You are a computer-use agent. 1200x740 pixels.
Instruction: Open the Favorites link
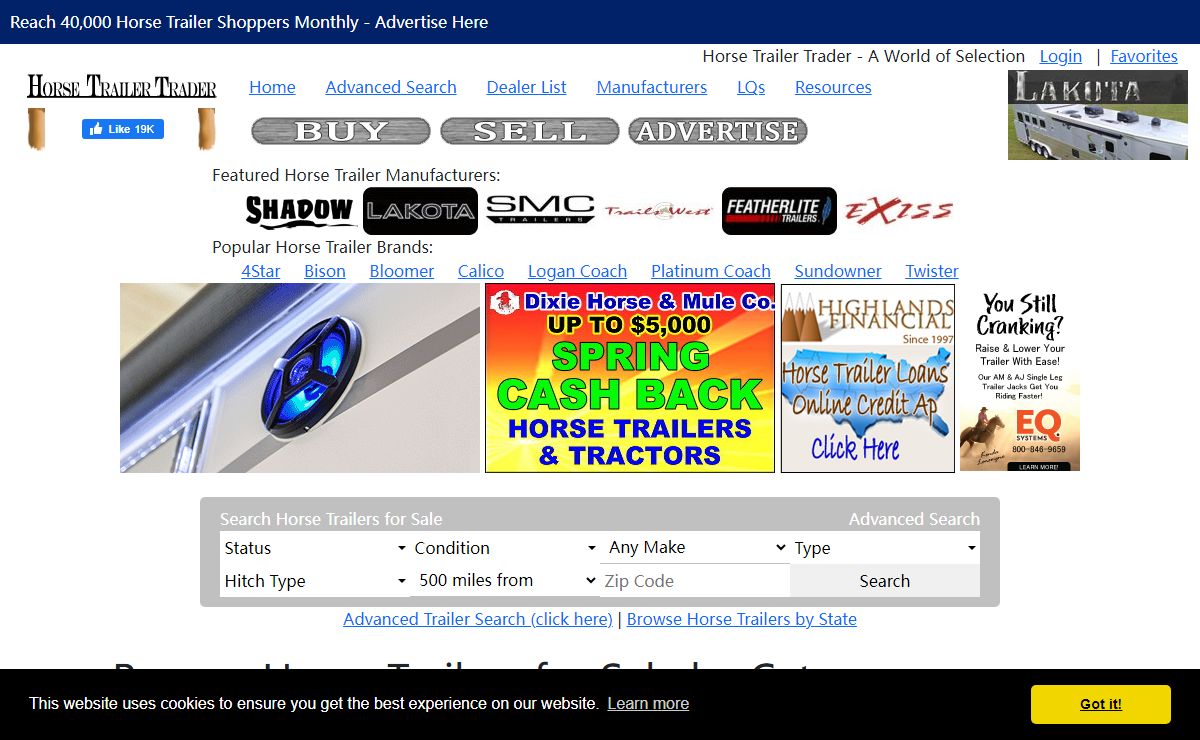point(1144,56)
